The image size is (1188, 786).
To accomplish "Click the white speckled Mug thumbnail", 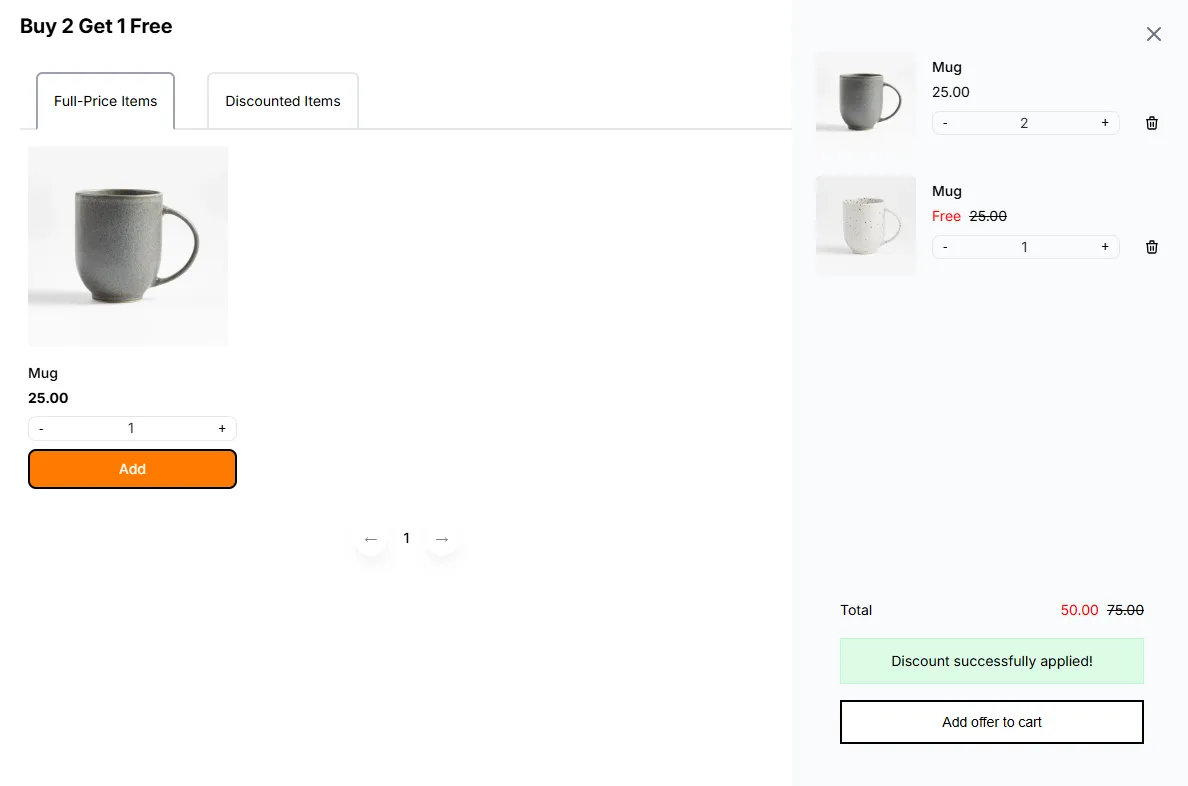I will coord(866,226).
